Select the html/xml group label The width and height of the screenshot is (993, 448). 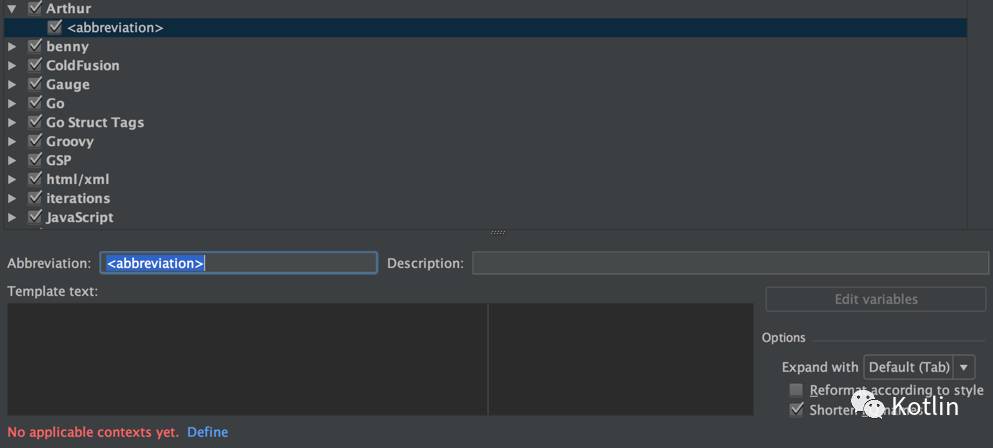click(78, 180)
